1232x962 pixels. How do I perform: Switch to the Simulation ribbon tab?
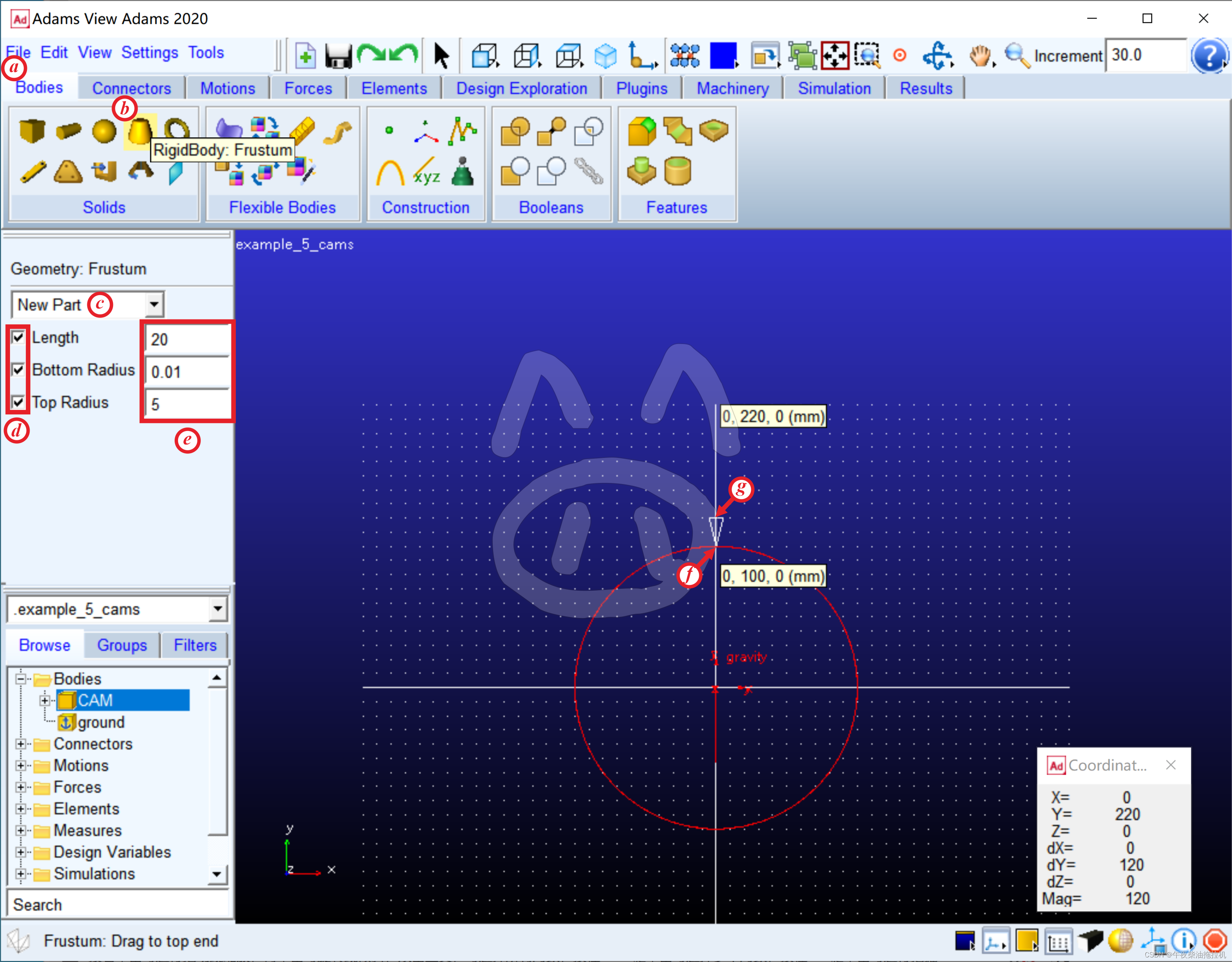(x=834, y=89)
